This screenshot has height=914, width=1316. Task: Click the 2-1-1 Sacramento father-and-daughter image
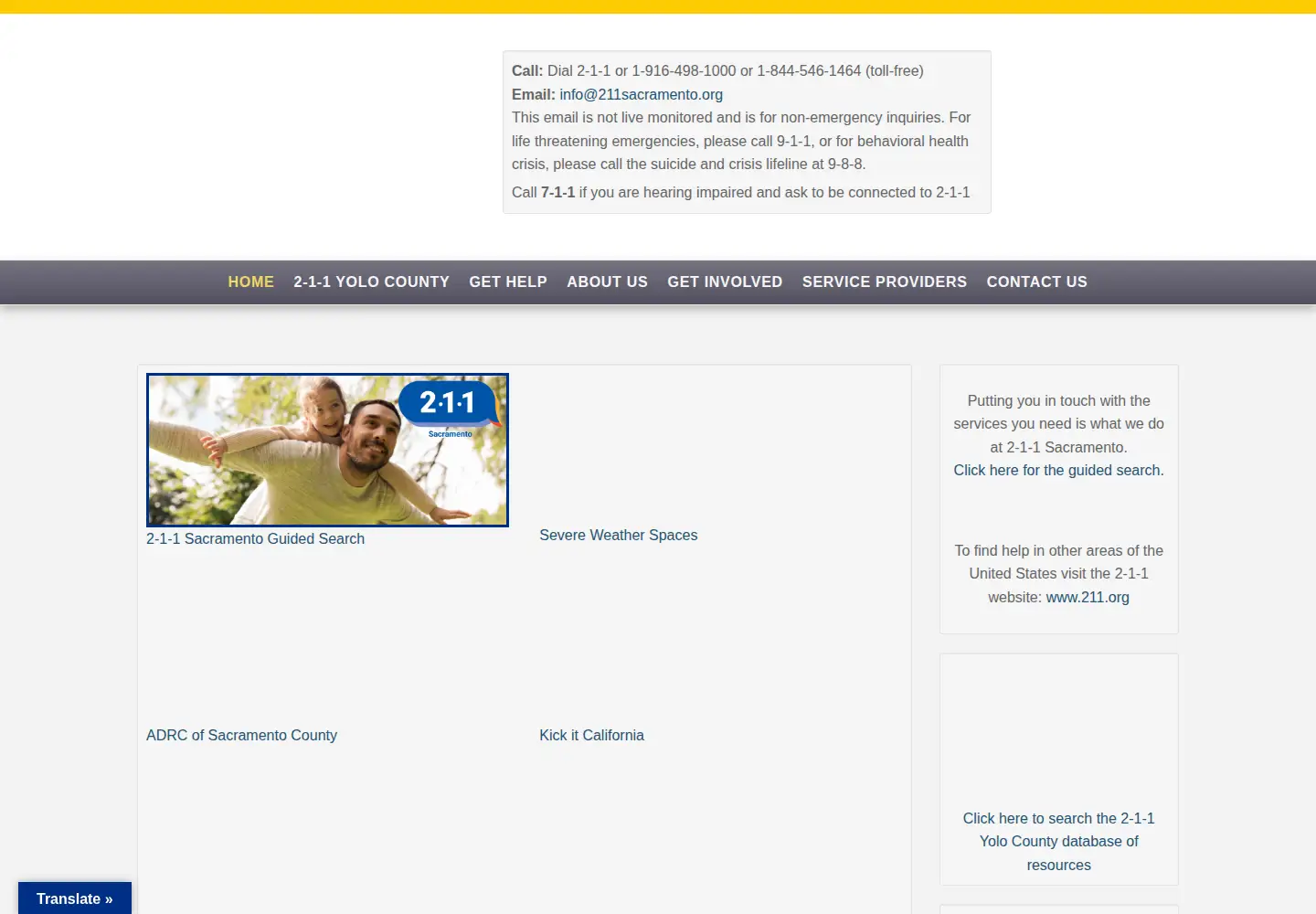[327, 450]
